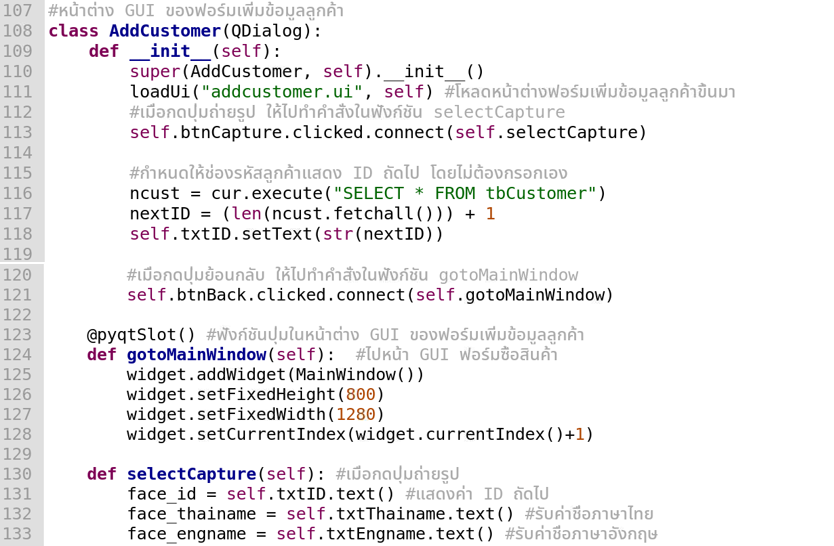Click setCurrentIndex on line 128

pos(271,434)
